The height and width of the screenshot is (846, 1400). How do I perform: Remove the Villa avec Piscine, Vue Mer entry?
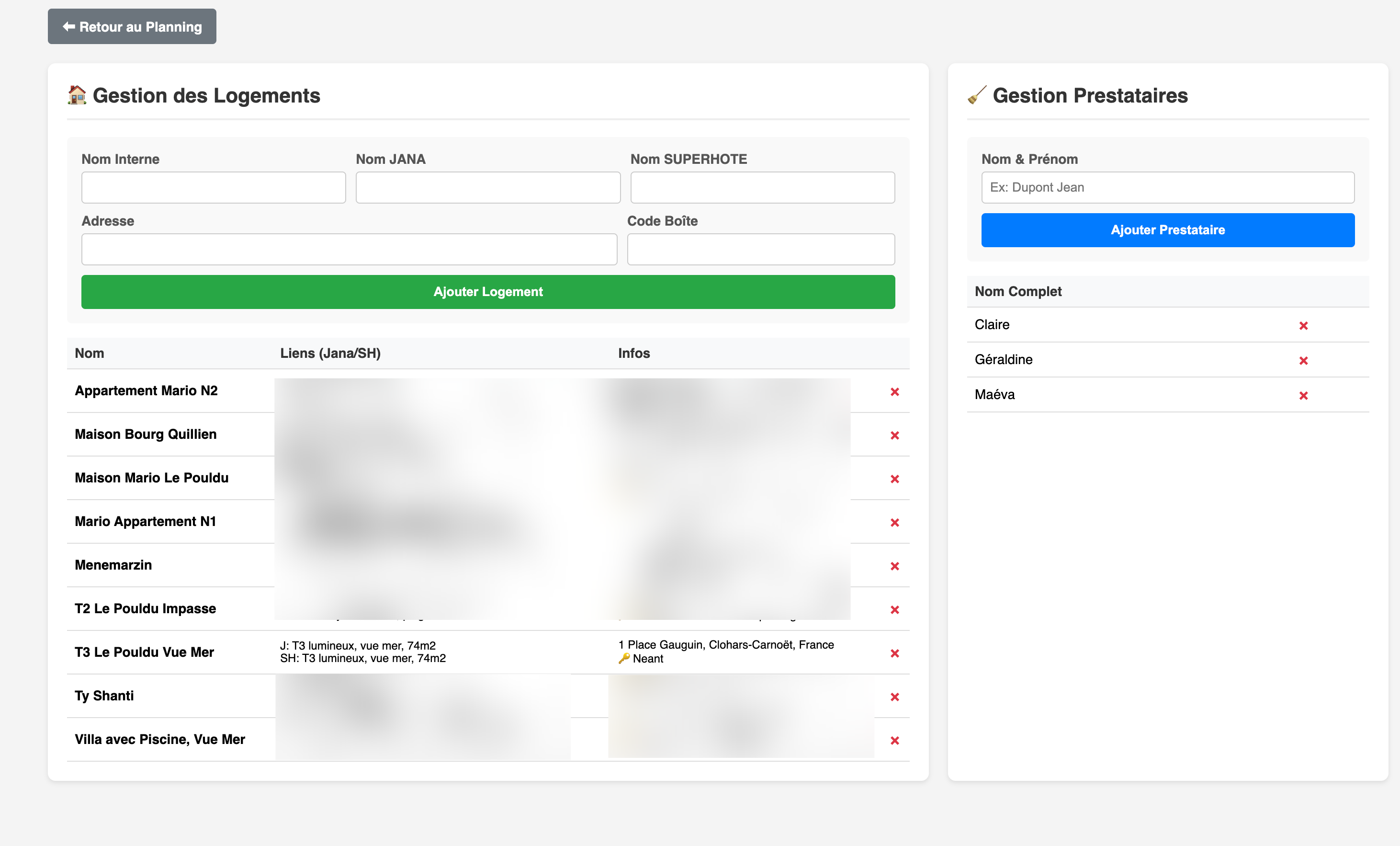click(895, 741)
